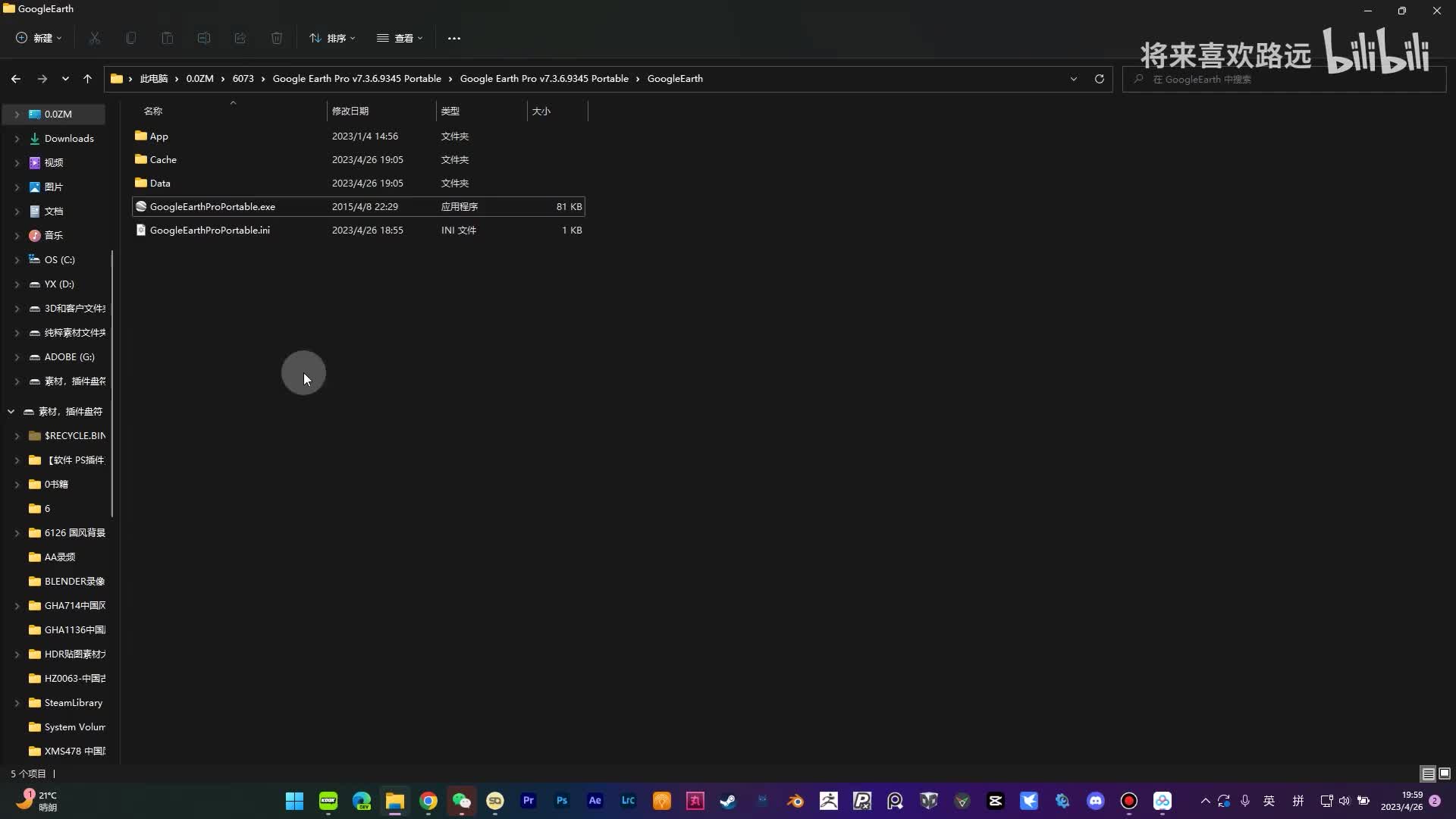Select GoogleEarthProPortable.ini file
1456x819 pixels.
pyautogui.click(x=209, y=230)
